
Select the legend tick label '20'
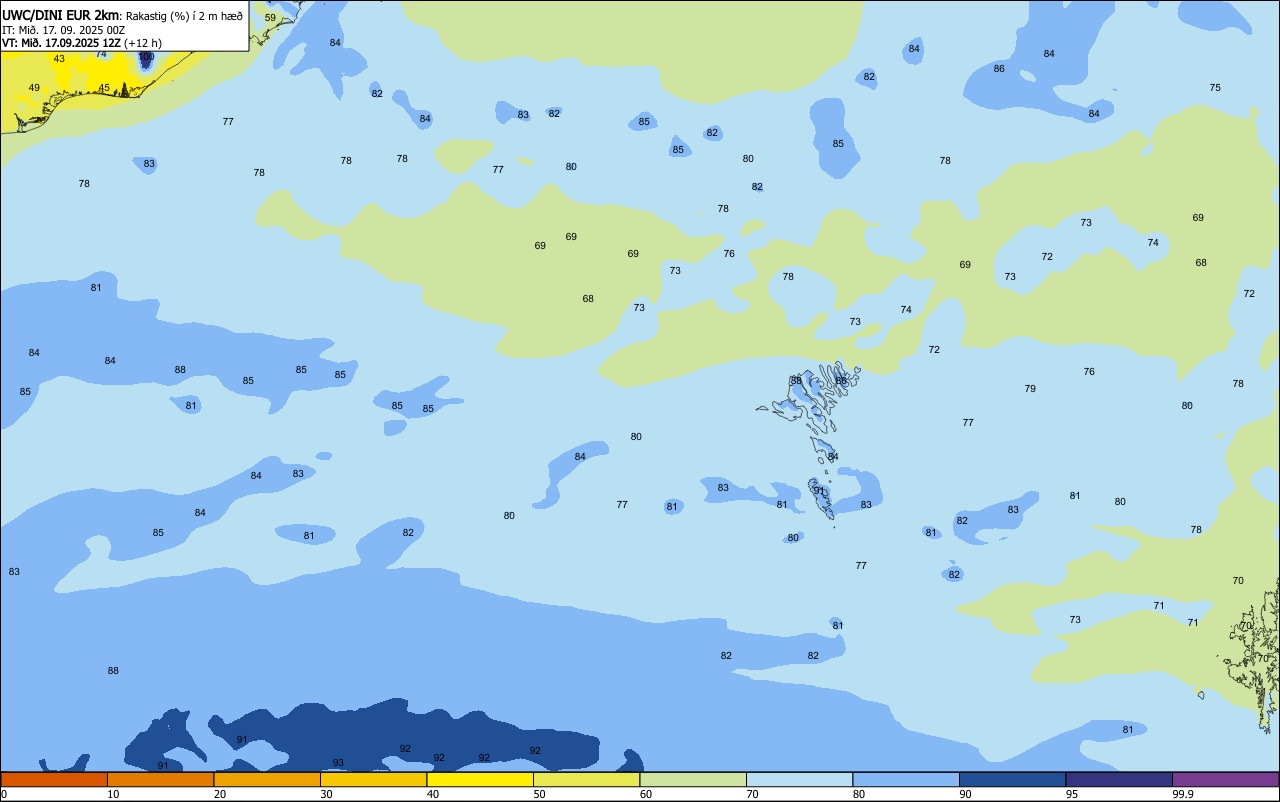point(220,794)
